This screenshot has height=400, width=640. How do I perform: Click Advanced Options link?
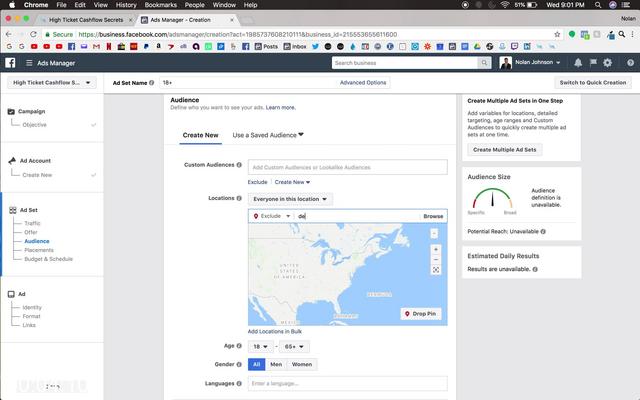point(363,82)
